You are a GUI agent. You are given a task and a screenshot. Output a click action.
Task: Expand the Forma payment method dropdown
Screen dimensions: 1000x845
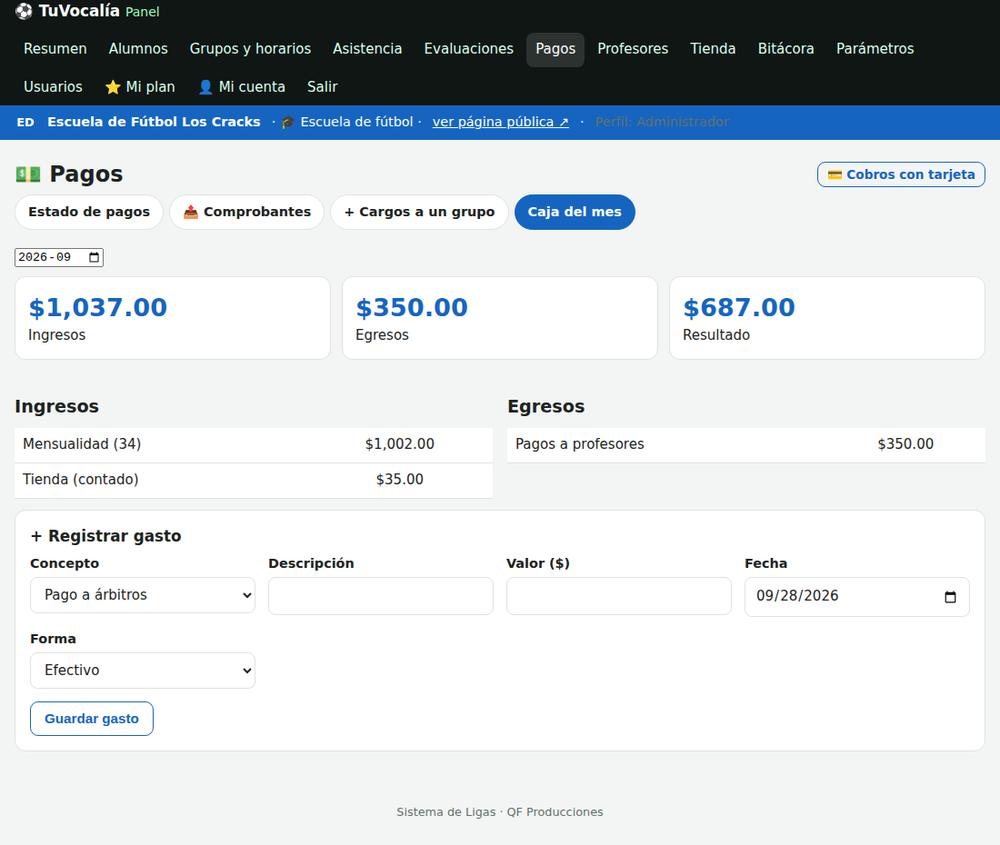point(143,670)
